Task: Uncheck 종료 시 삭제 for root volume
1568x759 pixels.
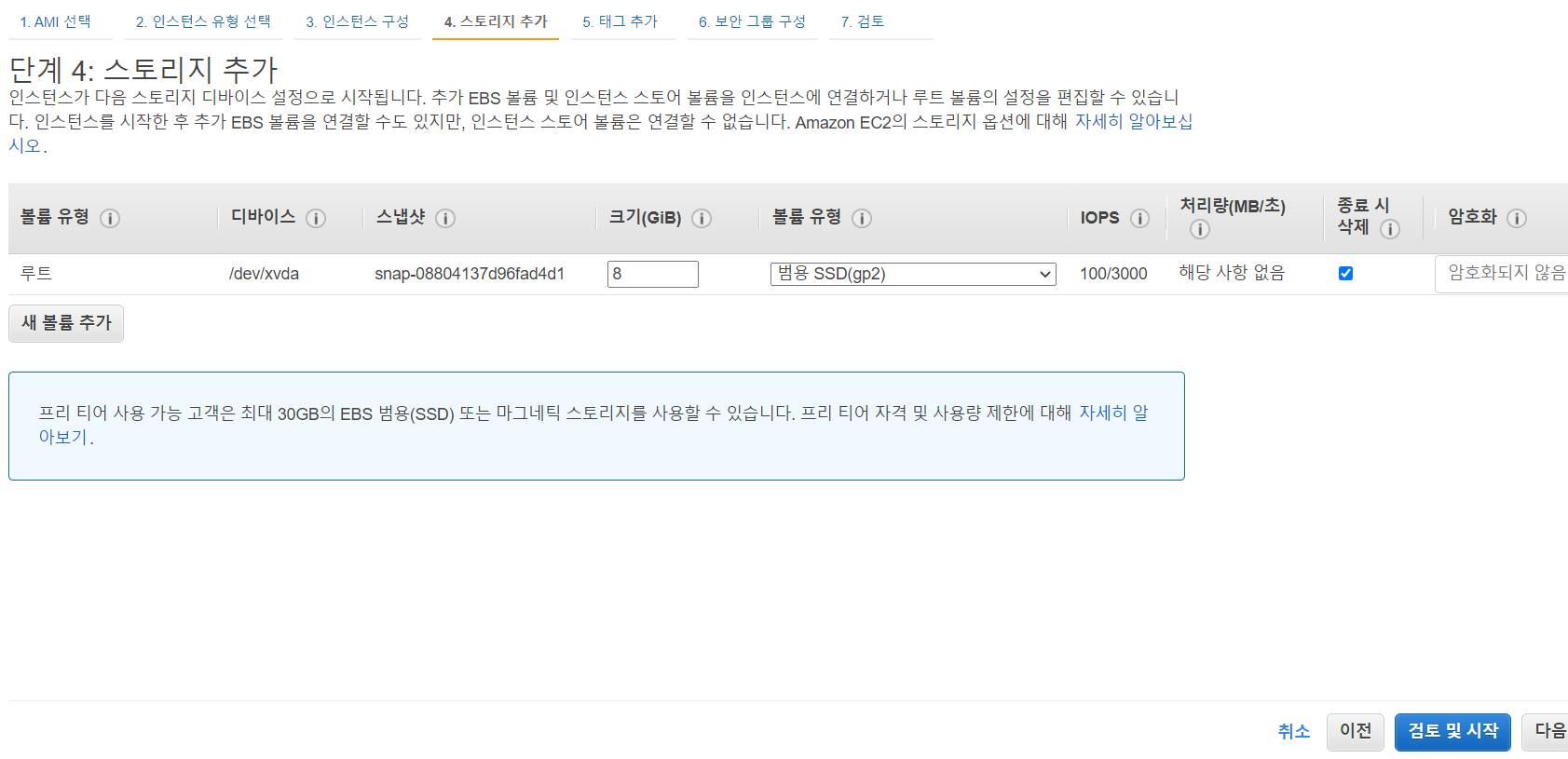Action: pyautogui.click(x=1345, y=273)
